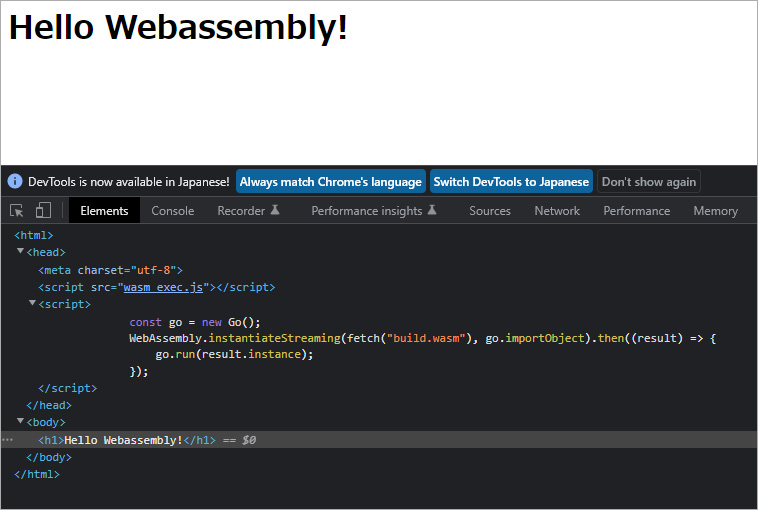Click the "DevTools is now available in Japanese!" message
The width and height of the screenshot is (758, 510).
pyautogui.click(x=129, y=182)
